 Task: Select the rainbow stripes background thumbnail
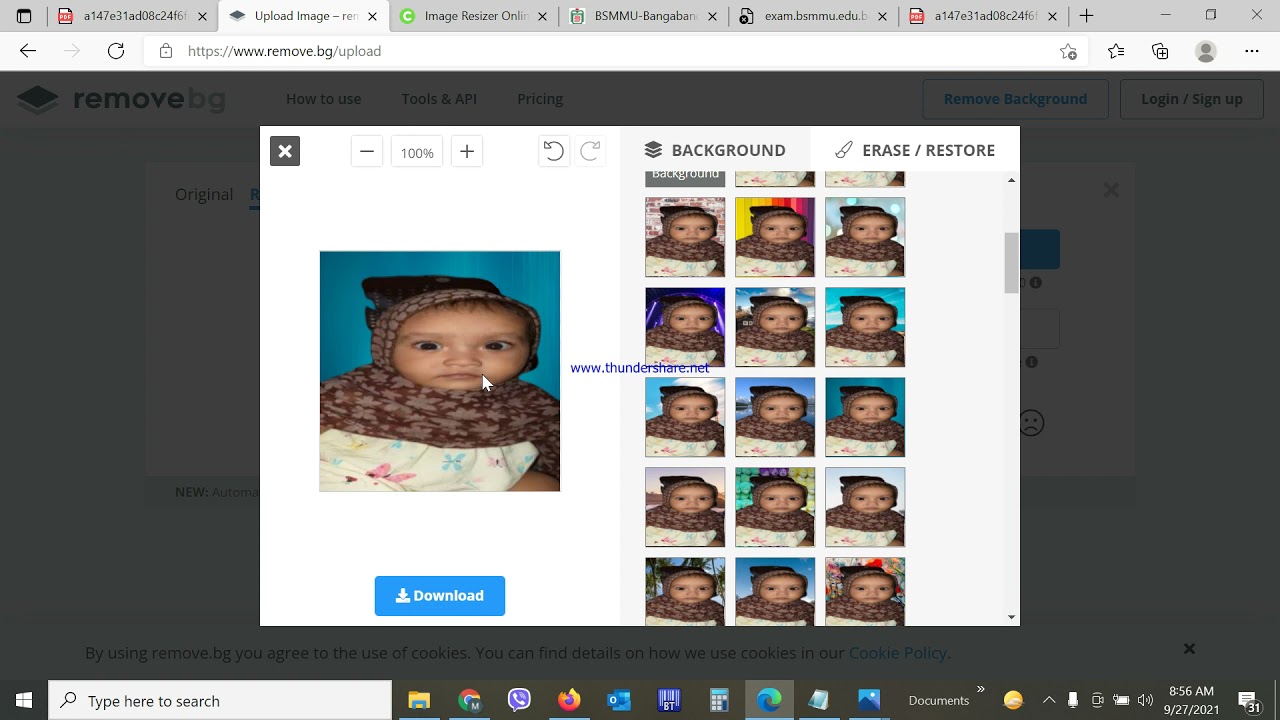pyautogui.click(x=775, y=237)
